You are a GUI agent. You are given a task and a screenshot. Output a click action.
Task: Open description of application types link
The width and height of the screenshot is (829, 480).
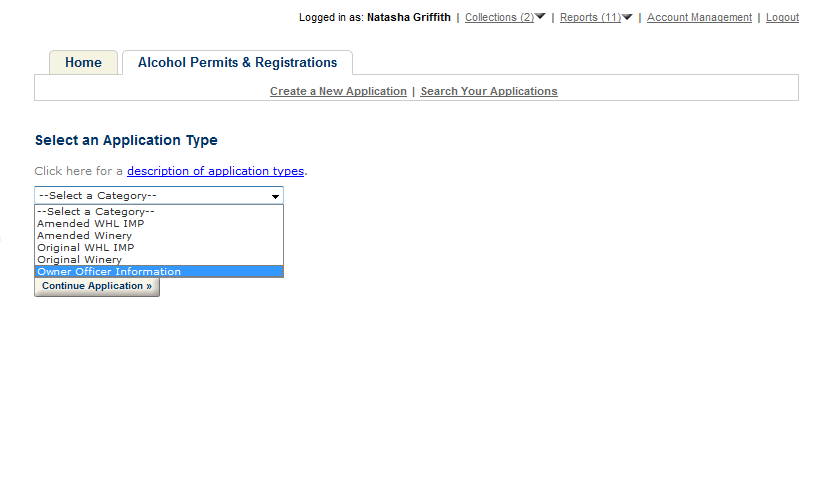click(215, 171)
